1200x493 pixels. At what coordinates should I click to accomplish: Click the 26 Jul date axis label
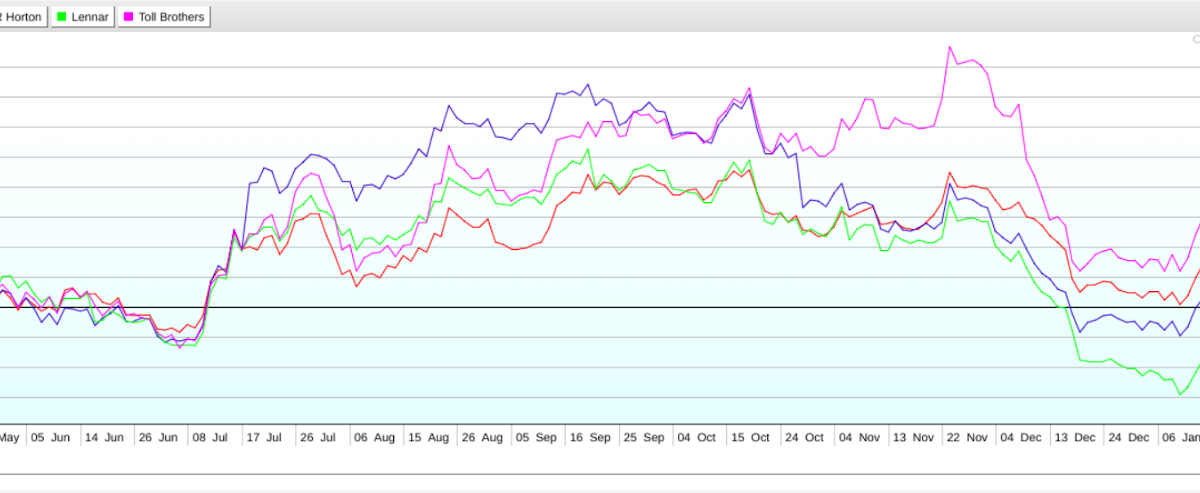[319, 437]
